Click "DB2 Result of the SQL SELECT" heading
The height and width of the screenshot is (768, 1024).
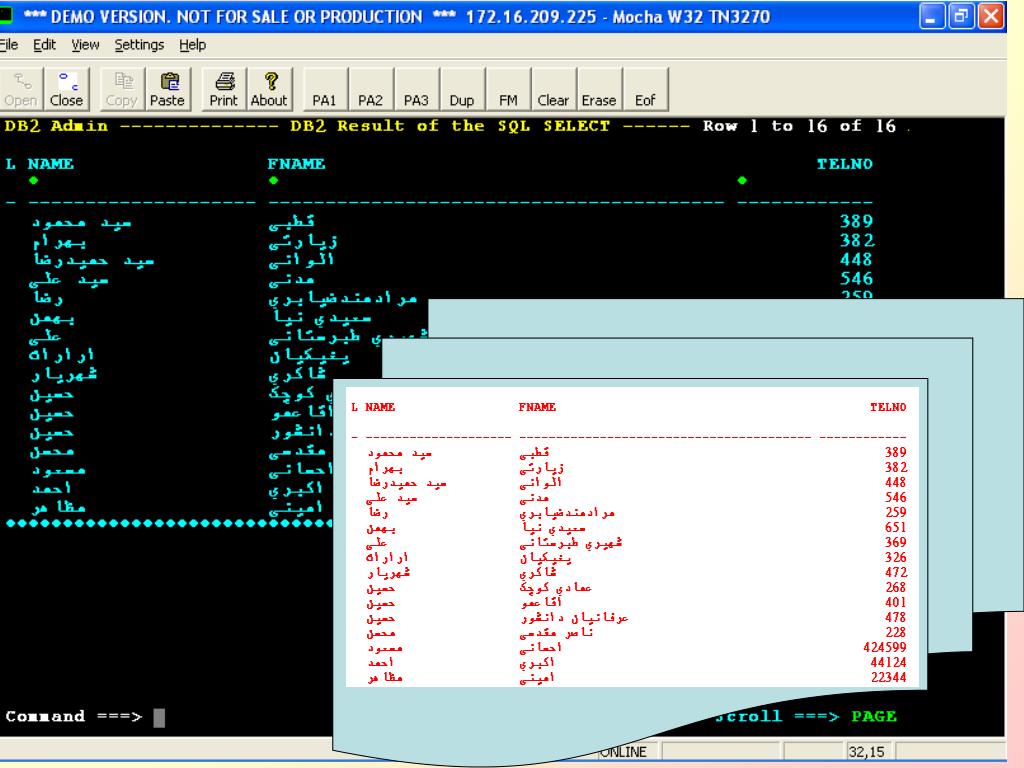(449, 125)
